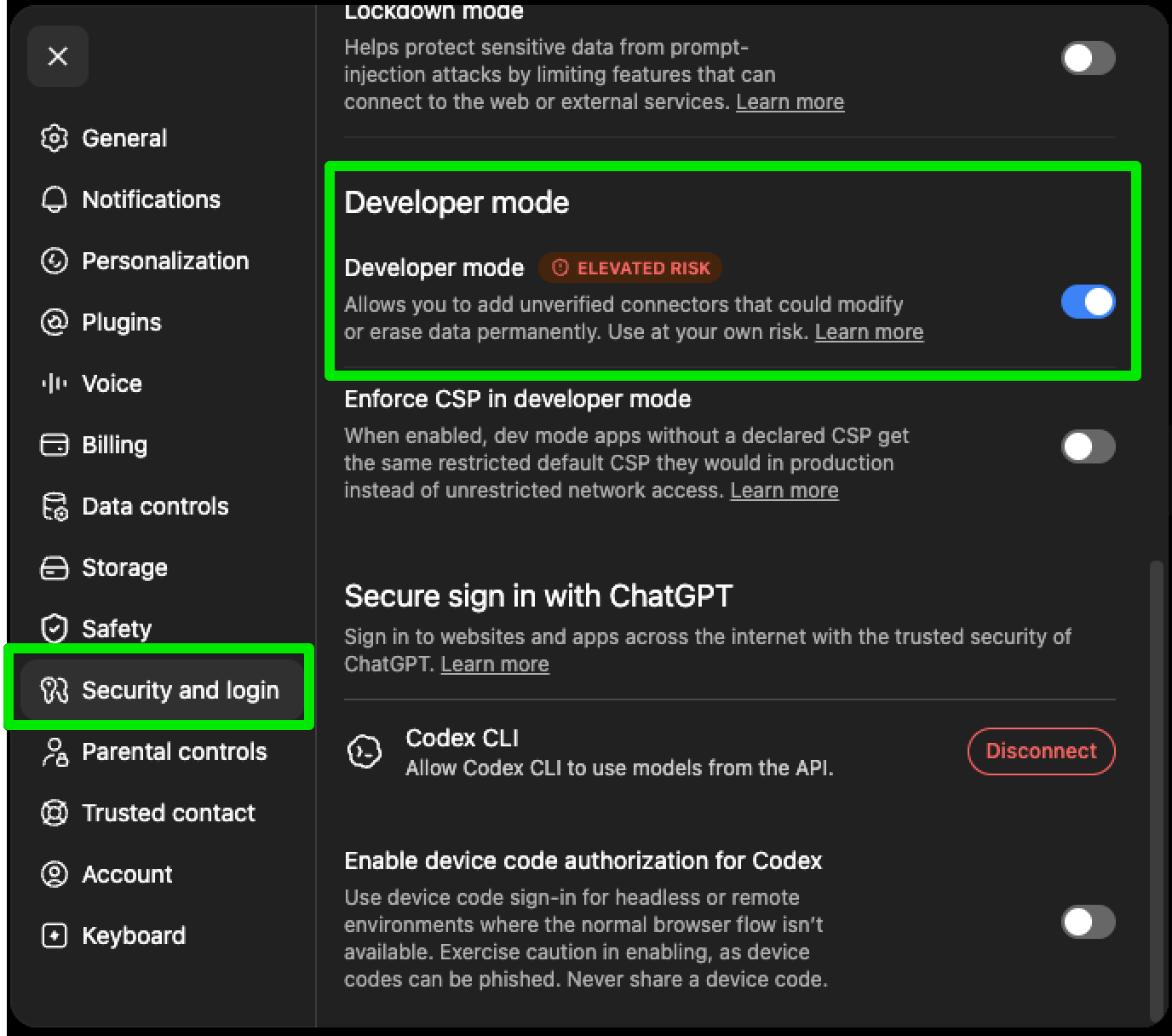Image resolution: width=1172 pixels, height=1036 pixels.
Task: Click the Trusted contact lifebuoy icon
Action: (x=55, y=813)
